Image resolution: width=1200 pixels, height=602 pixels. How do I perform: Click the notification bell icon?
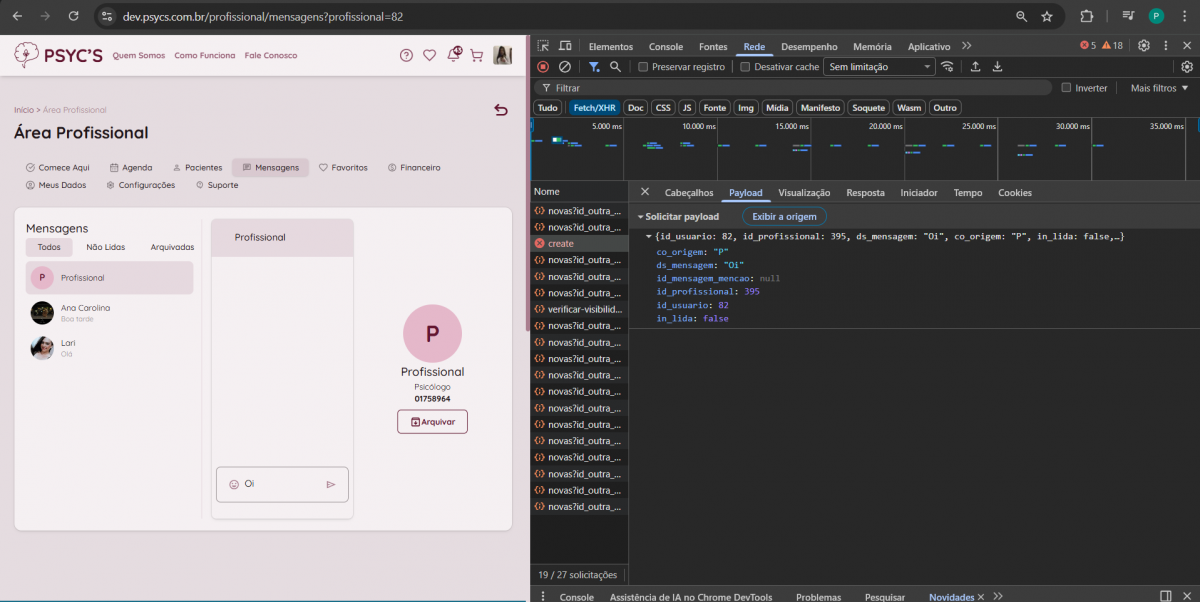454,54
